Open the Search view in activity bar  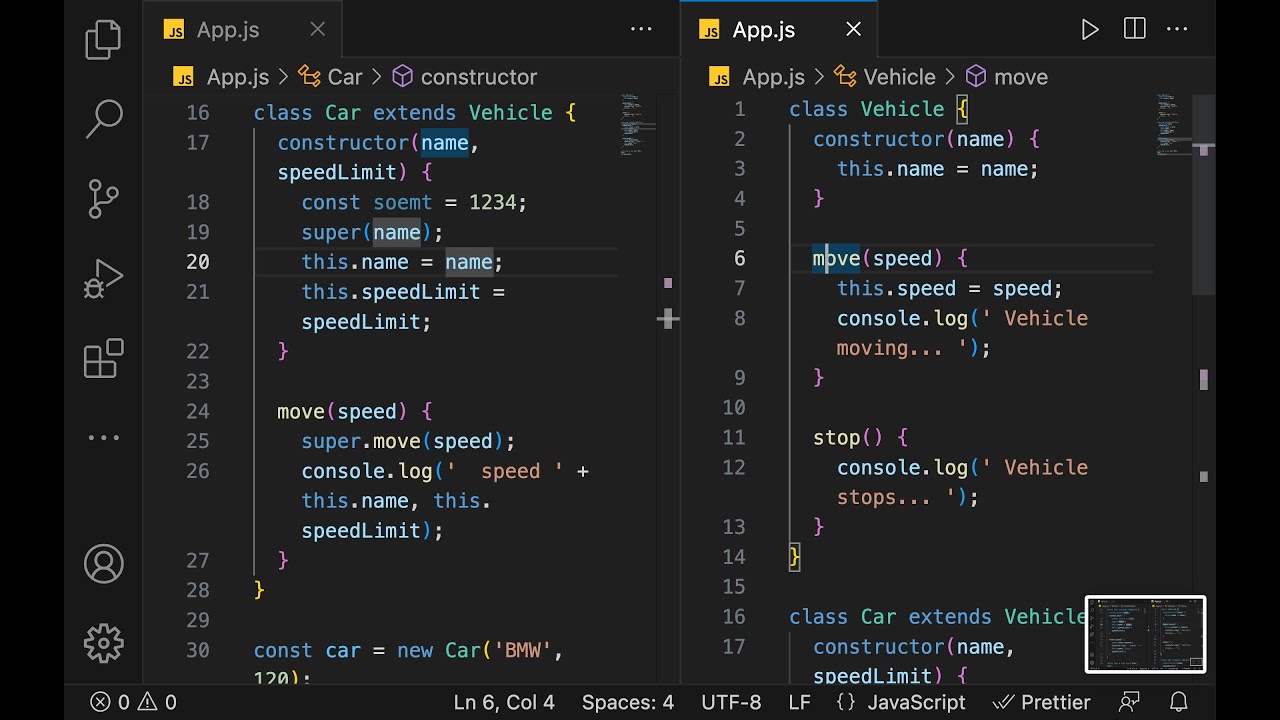pos(103,118)
